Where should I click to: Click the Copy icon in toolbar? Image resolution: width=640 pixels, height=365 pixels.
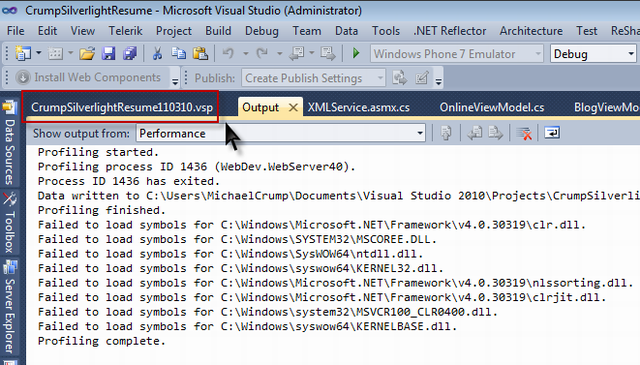click(178, 53)
